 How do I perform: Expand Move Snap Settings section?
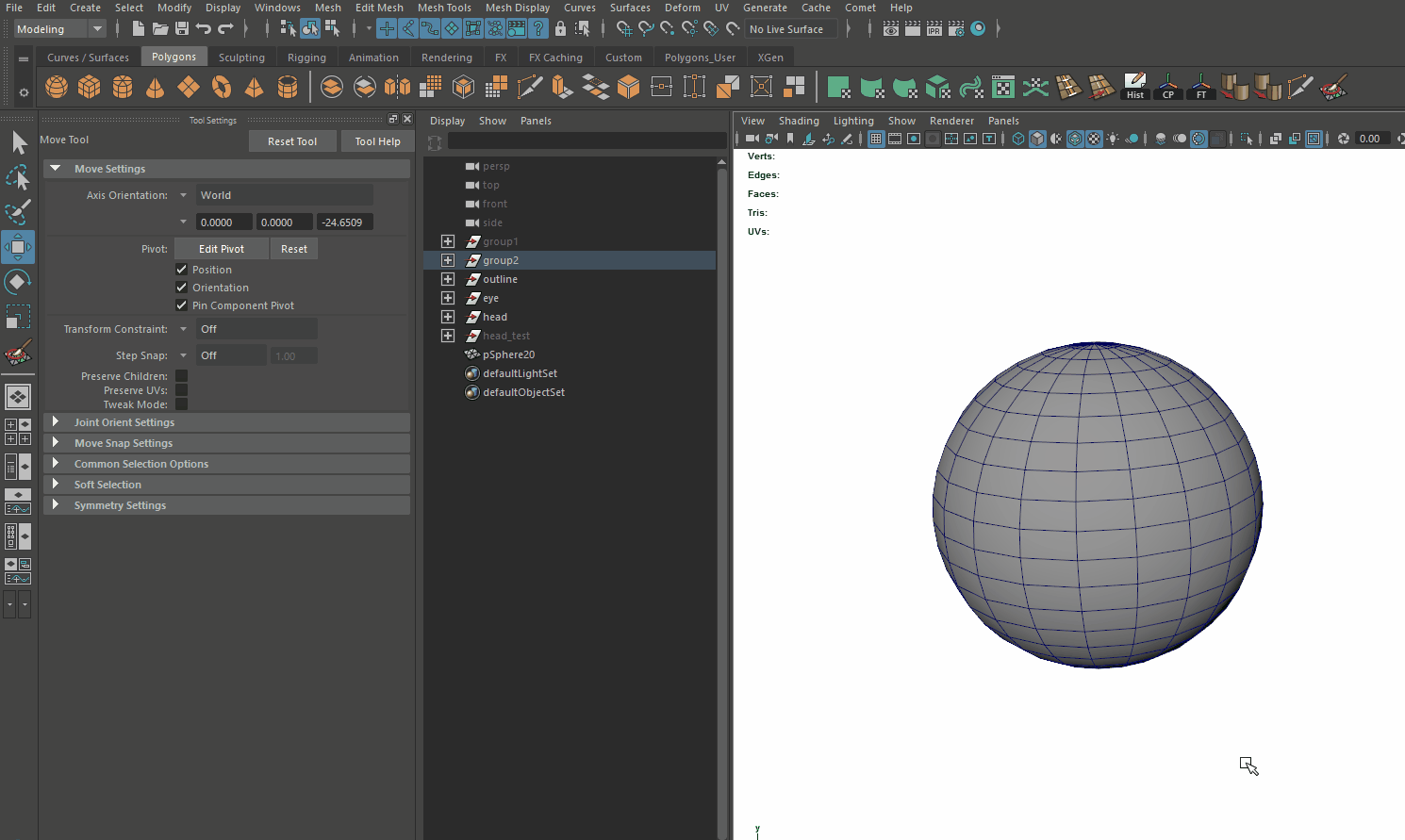pos(55,443)
